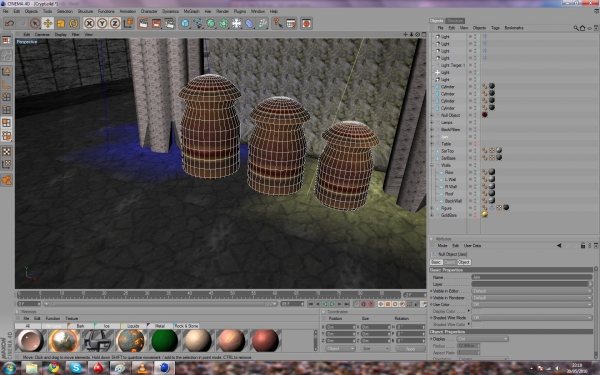The image size is (600, 375).
Task: Show the Rock & Stone materials tab
Action: 186,326
